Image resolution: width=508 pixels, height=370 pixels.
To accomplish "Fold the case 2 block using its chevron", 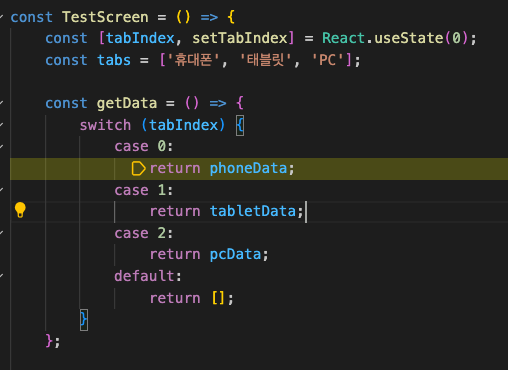I will coord(2,232).
